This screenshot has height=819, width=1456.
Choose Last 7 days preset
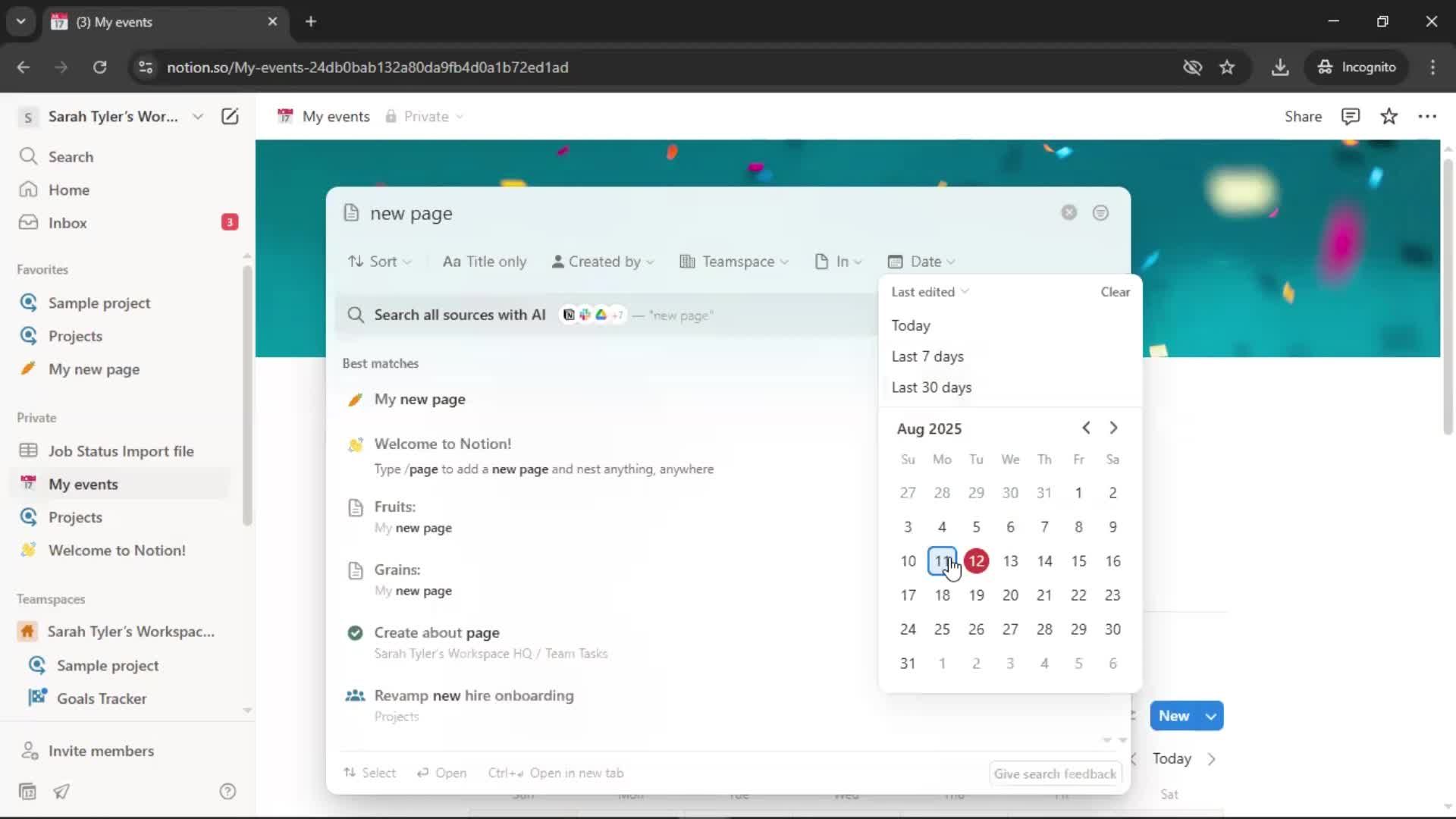(927, 356)
